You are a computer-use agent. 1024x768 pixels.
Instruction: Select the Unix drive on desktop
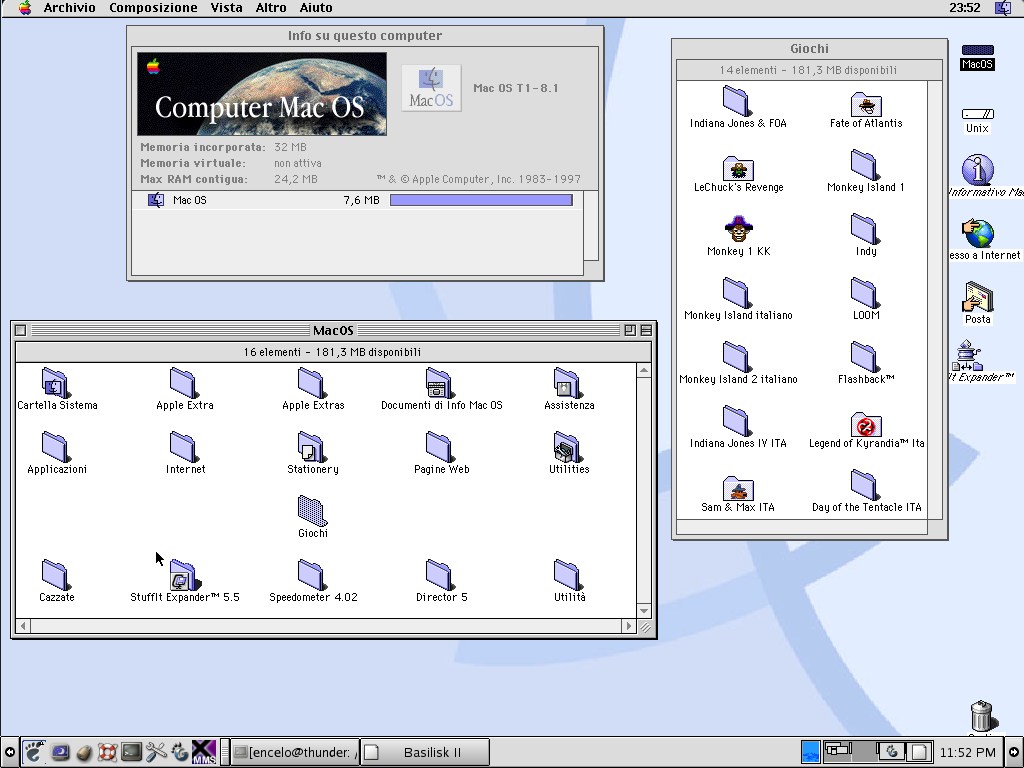click(x=978, y=120)
